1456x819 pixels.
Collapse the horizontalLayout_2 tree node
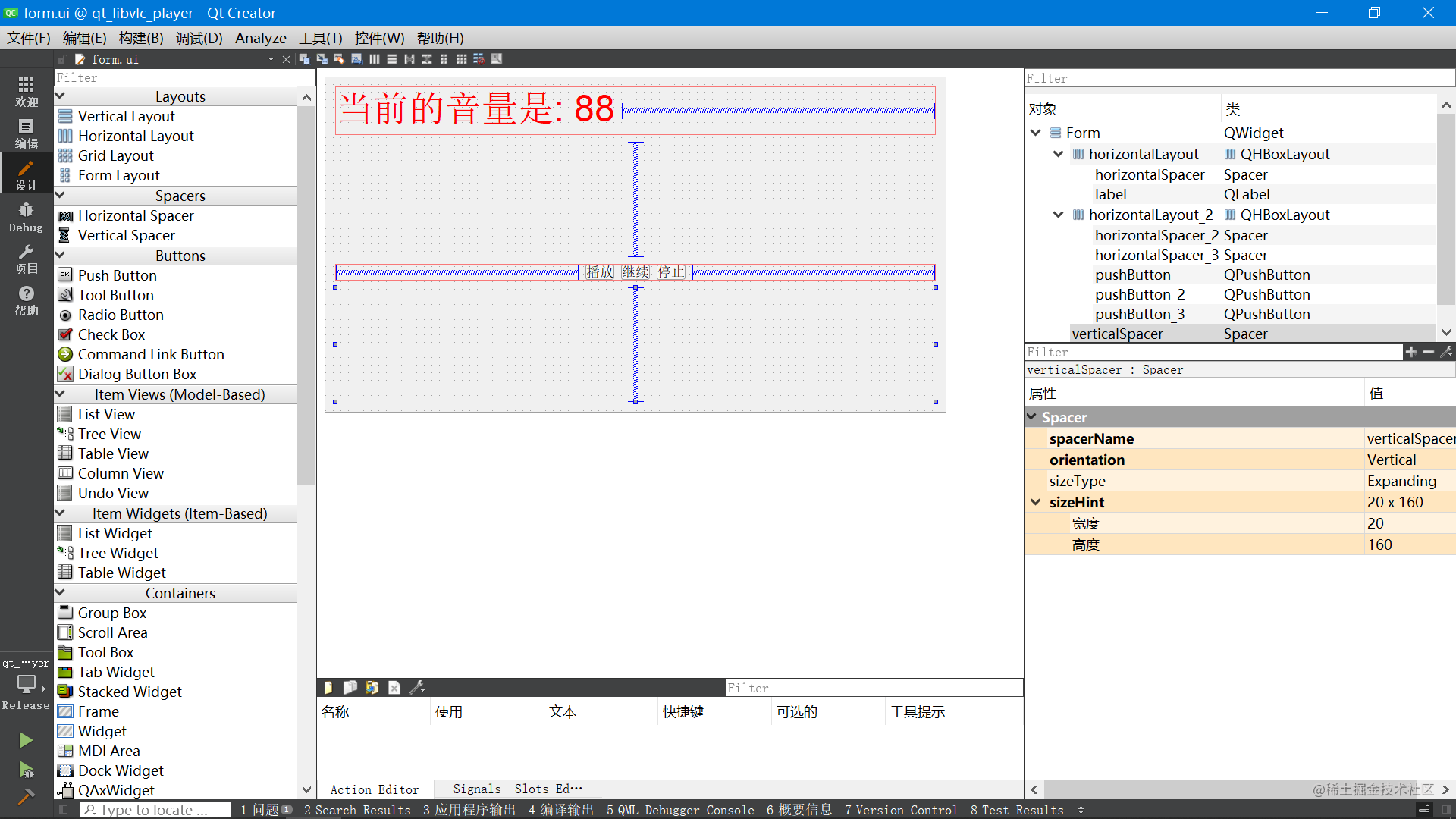point(1058,215)
